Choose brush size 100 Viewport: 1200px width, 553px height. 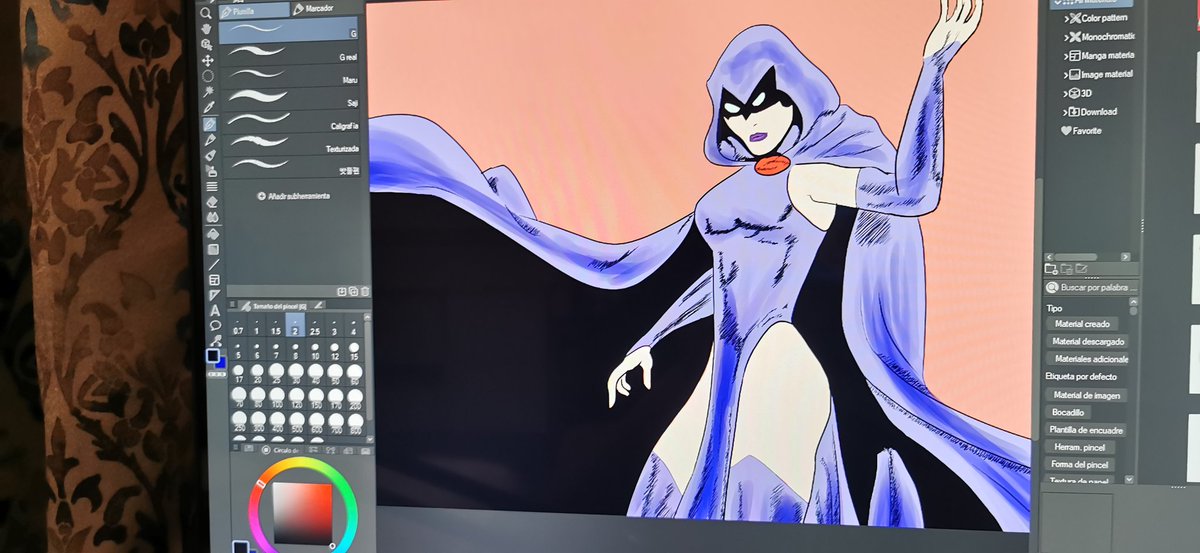tap(278, 398)
